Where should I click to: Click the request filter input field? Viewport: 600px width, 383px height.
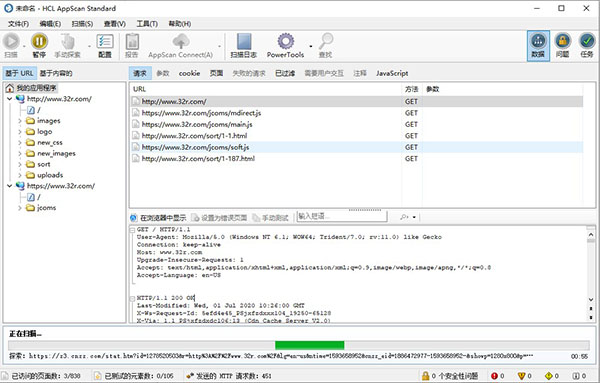pos(342,217)
